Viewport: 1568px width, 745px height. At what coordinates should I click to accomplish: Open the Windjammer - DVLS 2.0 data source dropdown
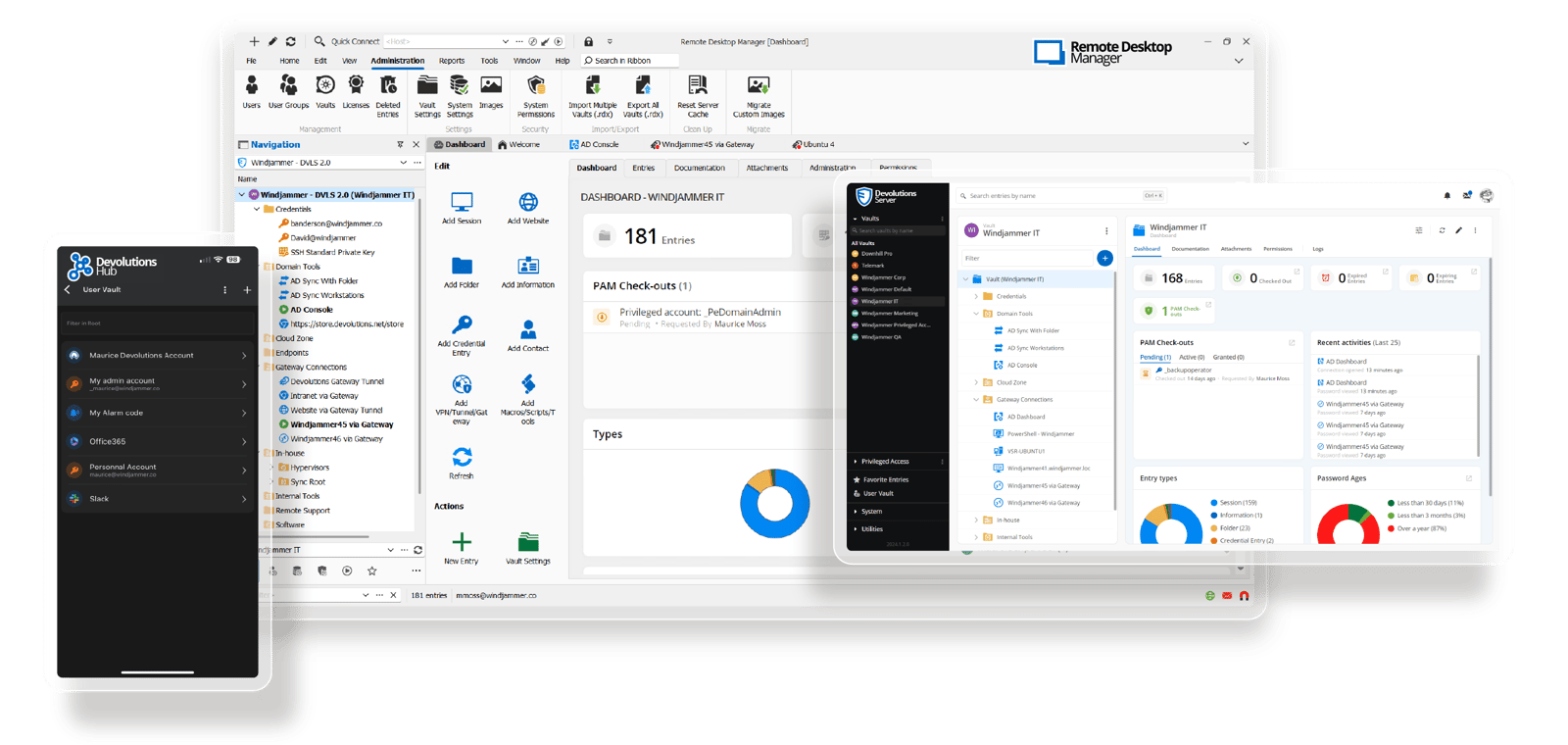coord(403,163)
